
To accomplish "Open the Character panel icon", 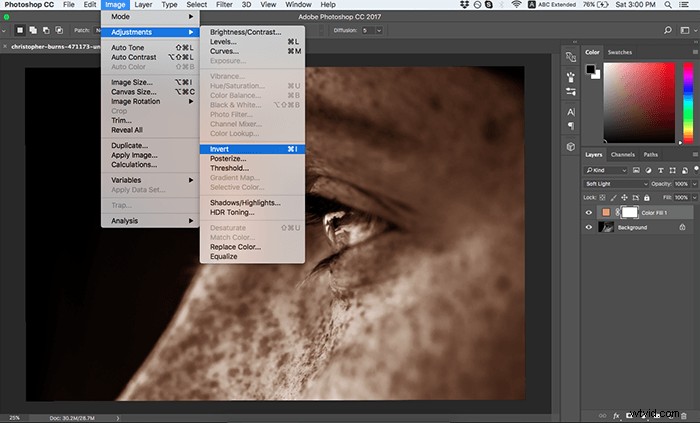I will tap(571, 112).
